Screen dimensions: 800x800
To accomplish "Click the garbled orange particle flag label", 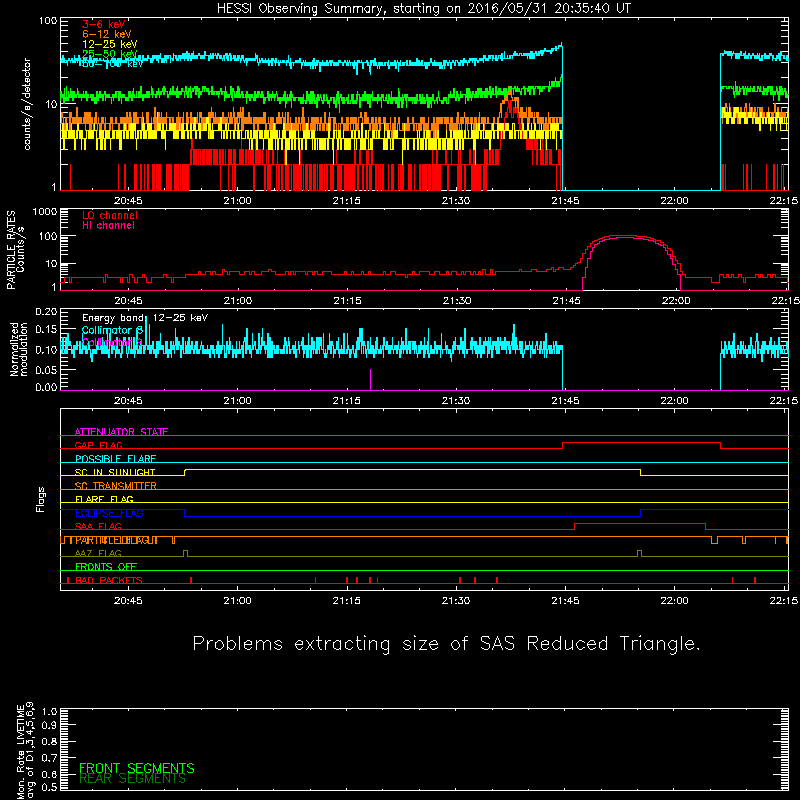I will coord(116,540).
